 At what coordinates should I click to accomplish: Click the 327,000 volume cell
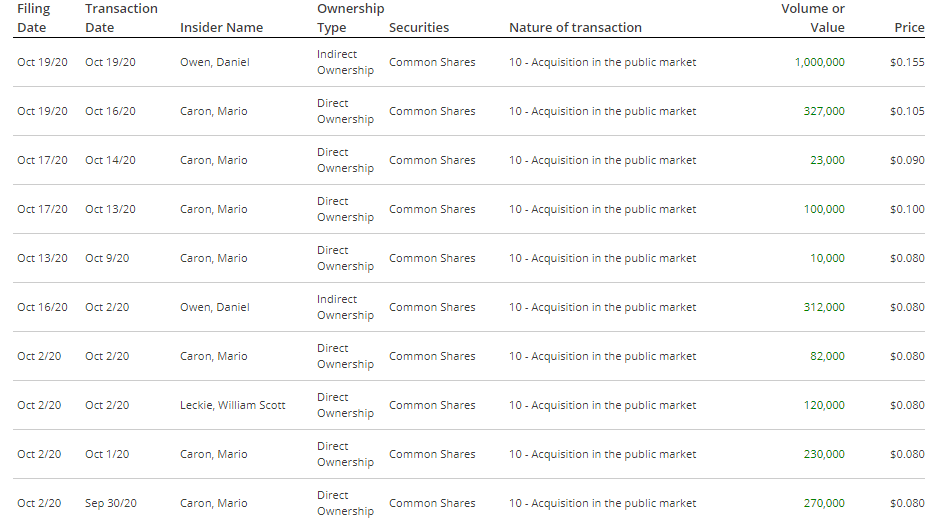824,111
